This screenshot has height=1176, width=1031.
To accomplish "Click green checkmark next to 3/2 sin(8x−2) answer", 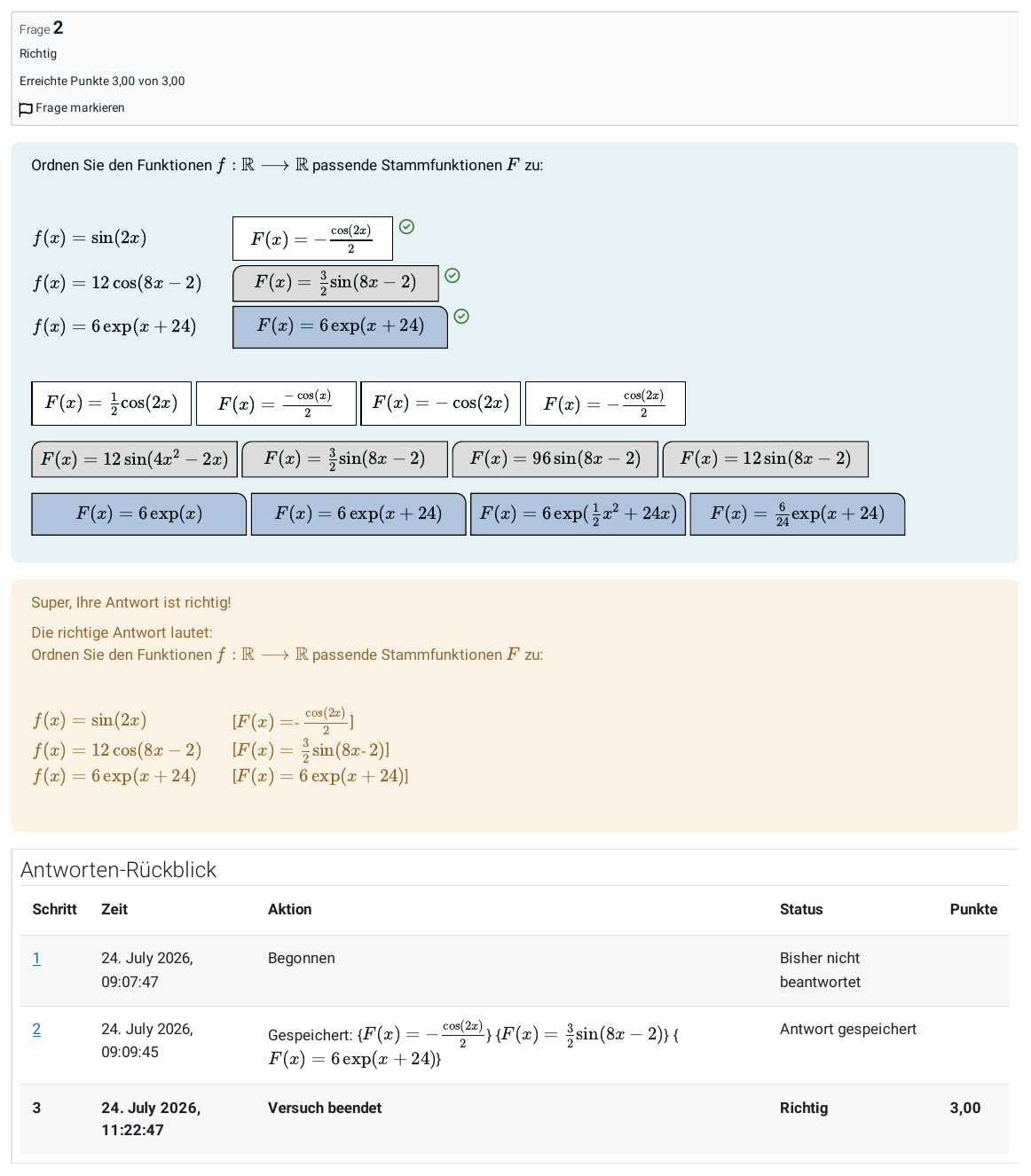I will pyautogui.click(x=453, y=276).
